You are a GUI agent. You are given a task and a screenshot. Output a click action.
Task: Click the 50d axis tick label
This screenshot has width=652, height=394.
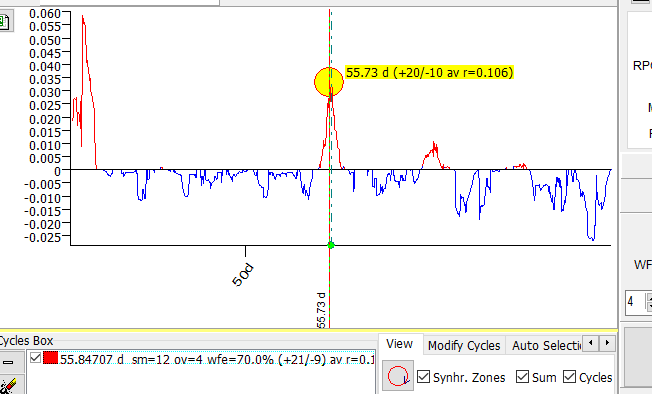pos(243,275)
